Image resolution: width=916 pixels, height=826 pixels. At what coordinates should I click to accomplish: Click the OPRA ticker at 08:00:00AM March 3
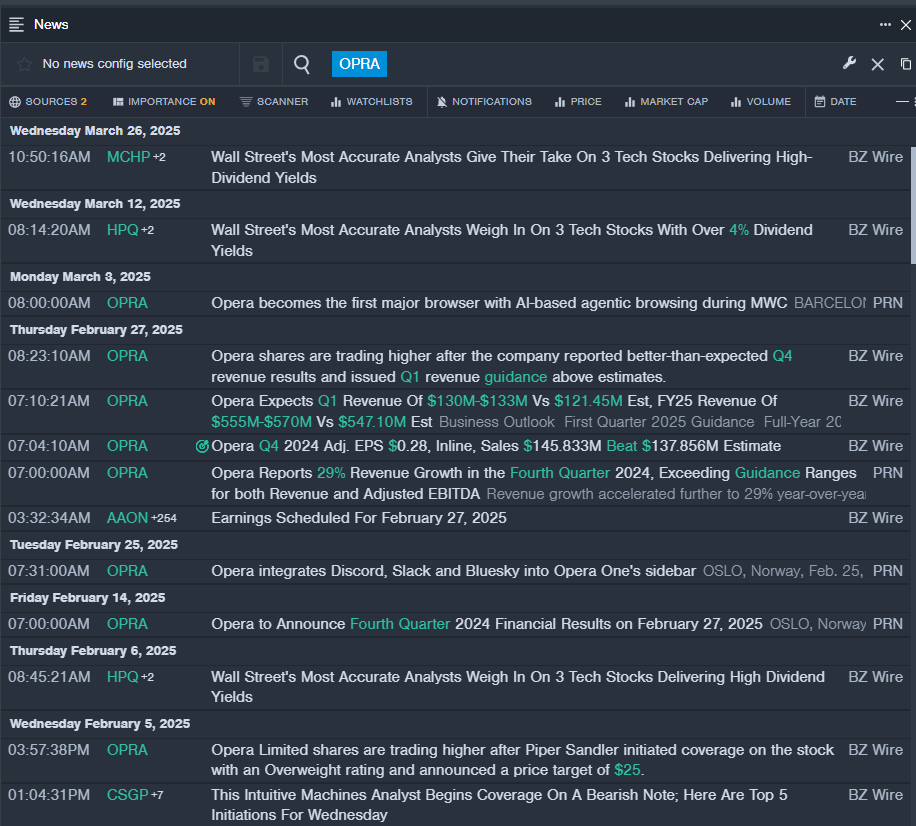(127, 303)
